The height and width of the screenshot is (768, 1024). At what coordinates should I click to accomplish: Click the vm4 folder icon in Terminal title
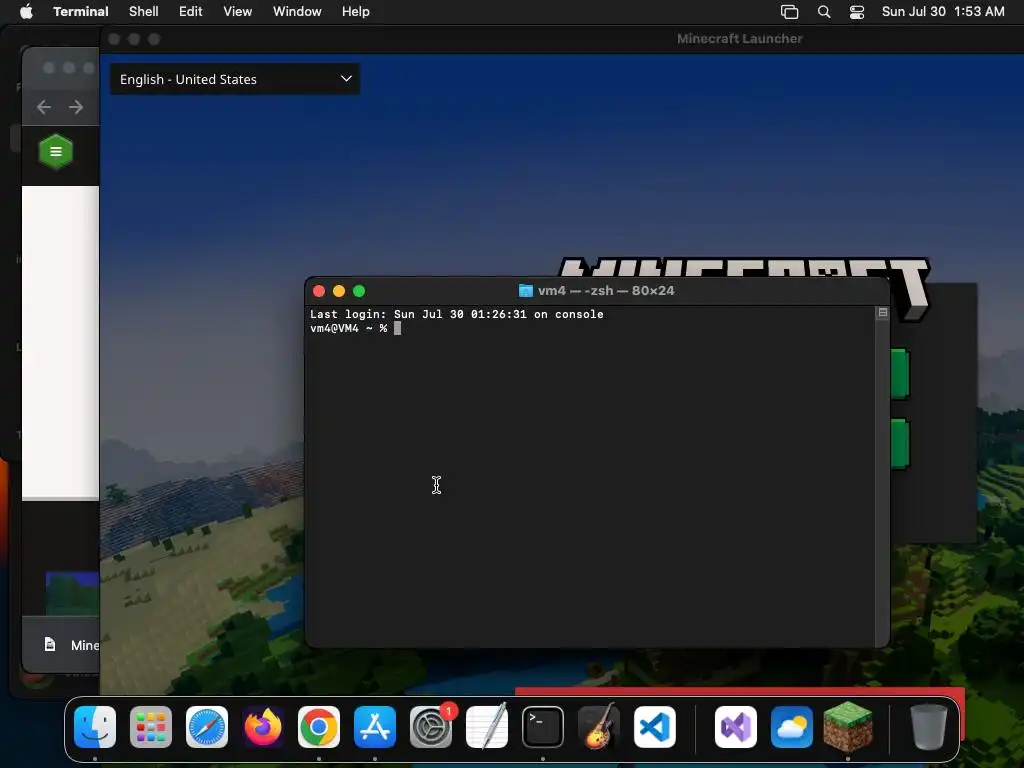(x=526, y=291)
